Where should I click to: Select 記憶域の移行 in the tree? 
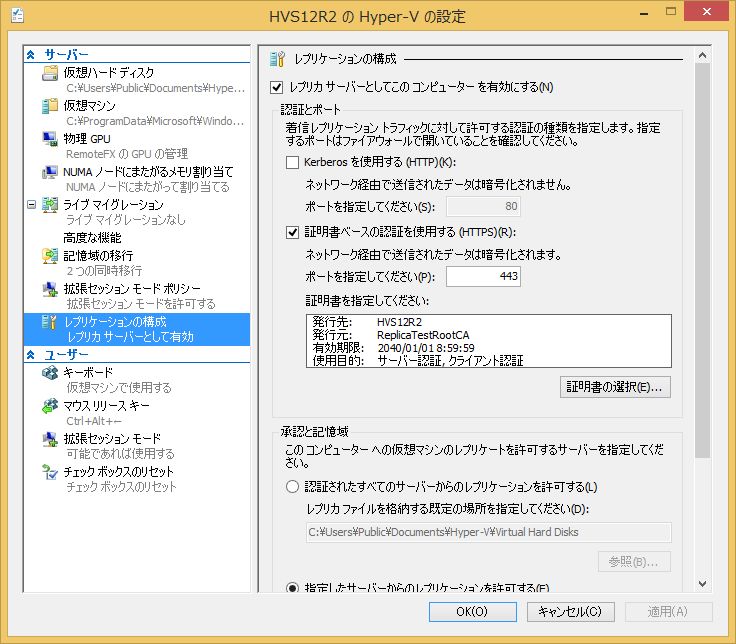click(99, 256)
